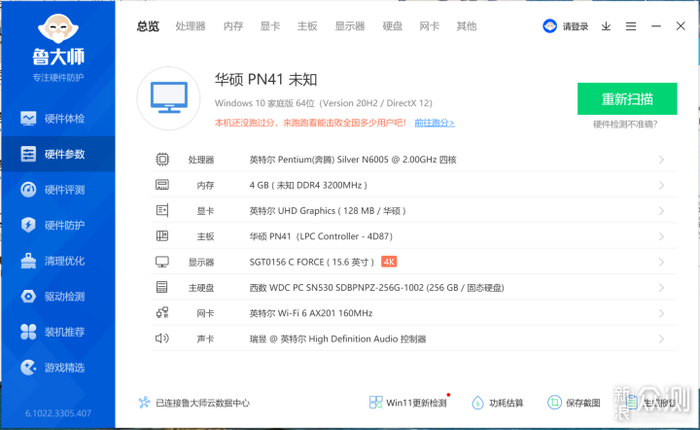Click the 主硬盘 disk icon
The width and height of the screenshot is (700, 430).
[x=162, y=287]
